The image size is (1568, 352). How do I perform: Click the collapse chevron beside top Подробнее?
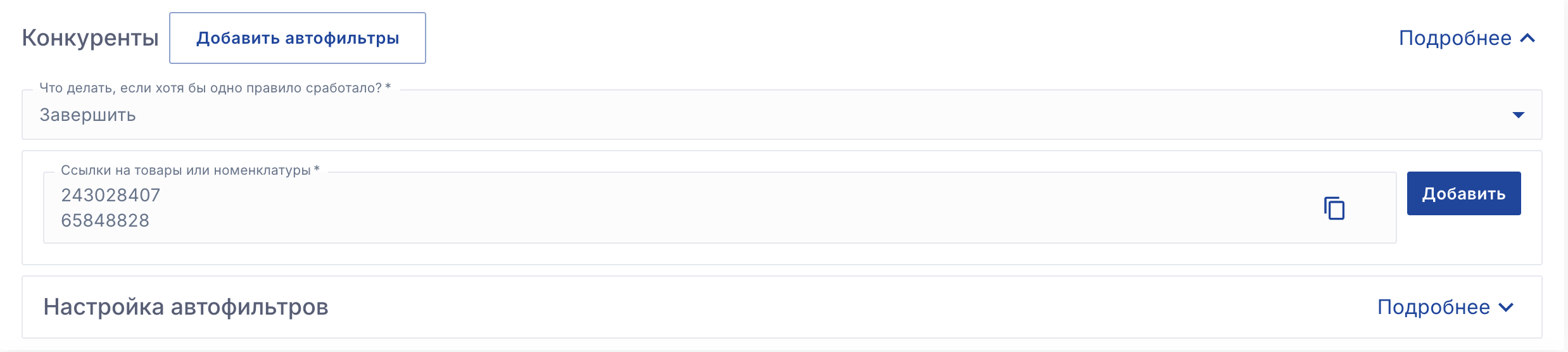(x=1527, y=39)
